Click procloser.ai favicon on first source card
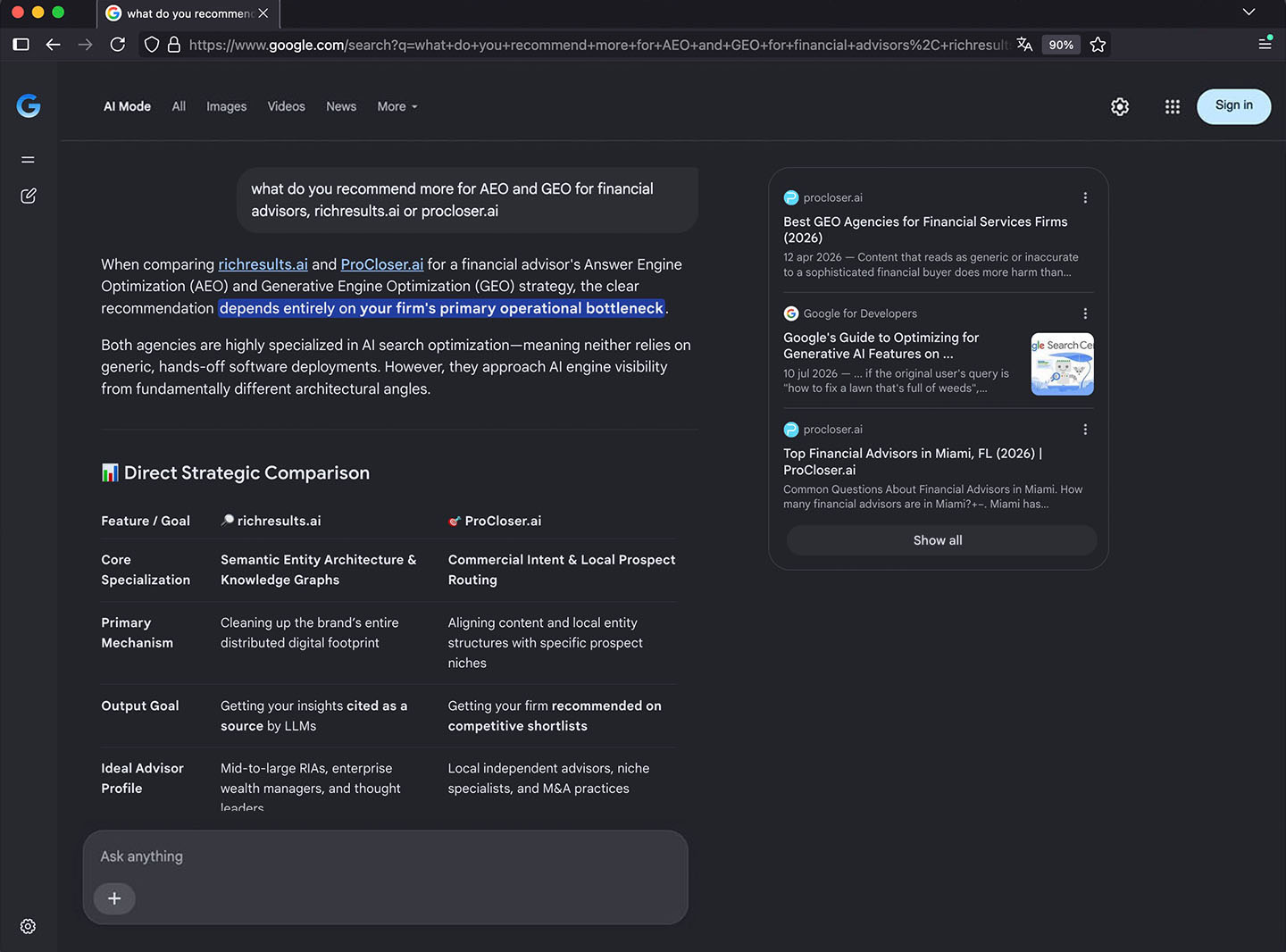This screenshot has width=1286, height=952. pyautogui.click(x=791, y=198)
